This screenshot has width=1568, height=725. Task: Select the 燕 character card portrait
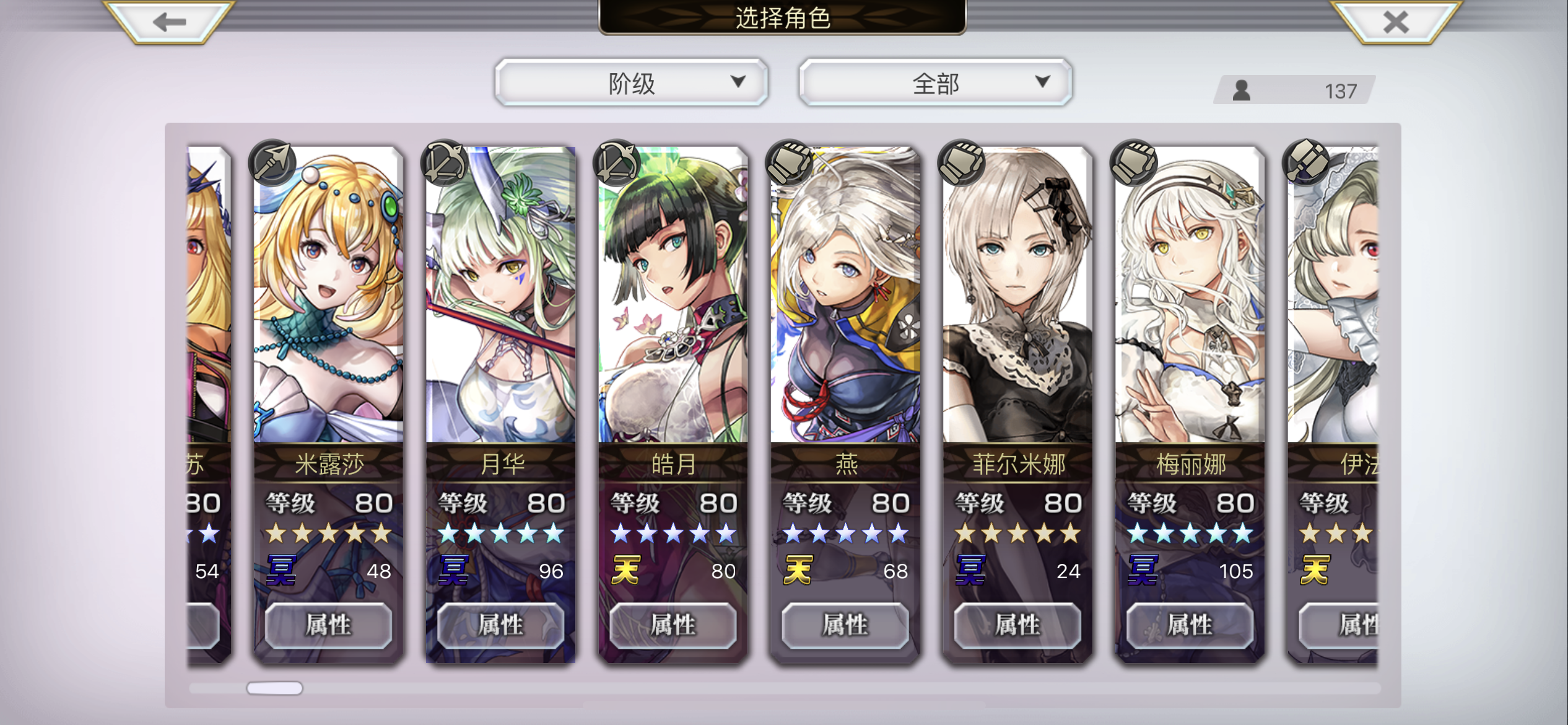click(x=845, y=295)
